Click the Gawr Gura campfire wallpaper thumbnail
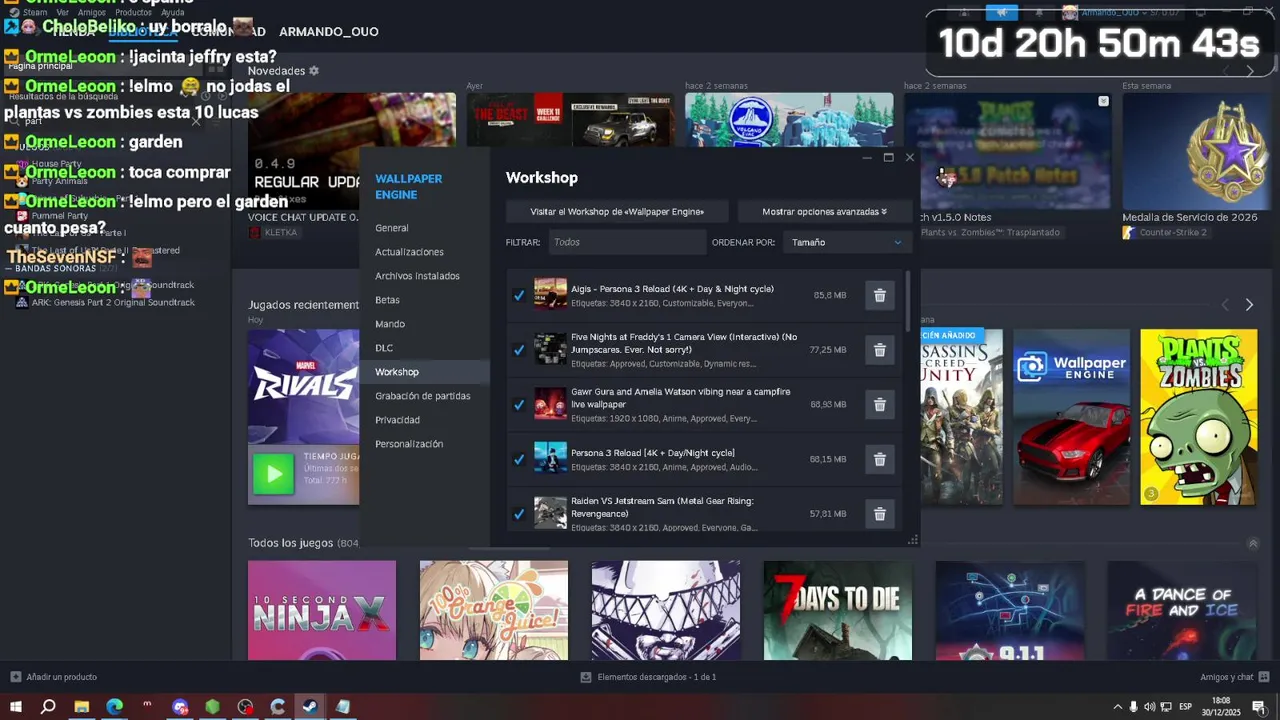The width and height of the screenshot is (1280, 720). [550, 404]
